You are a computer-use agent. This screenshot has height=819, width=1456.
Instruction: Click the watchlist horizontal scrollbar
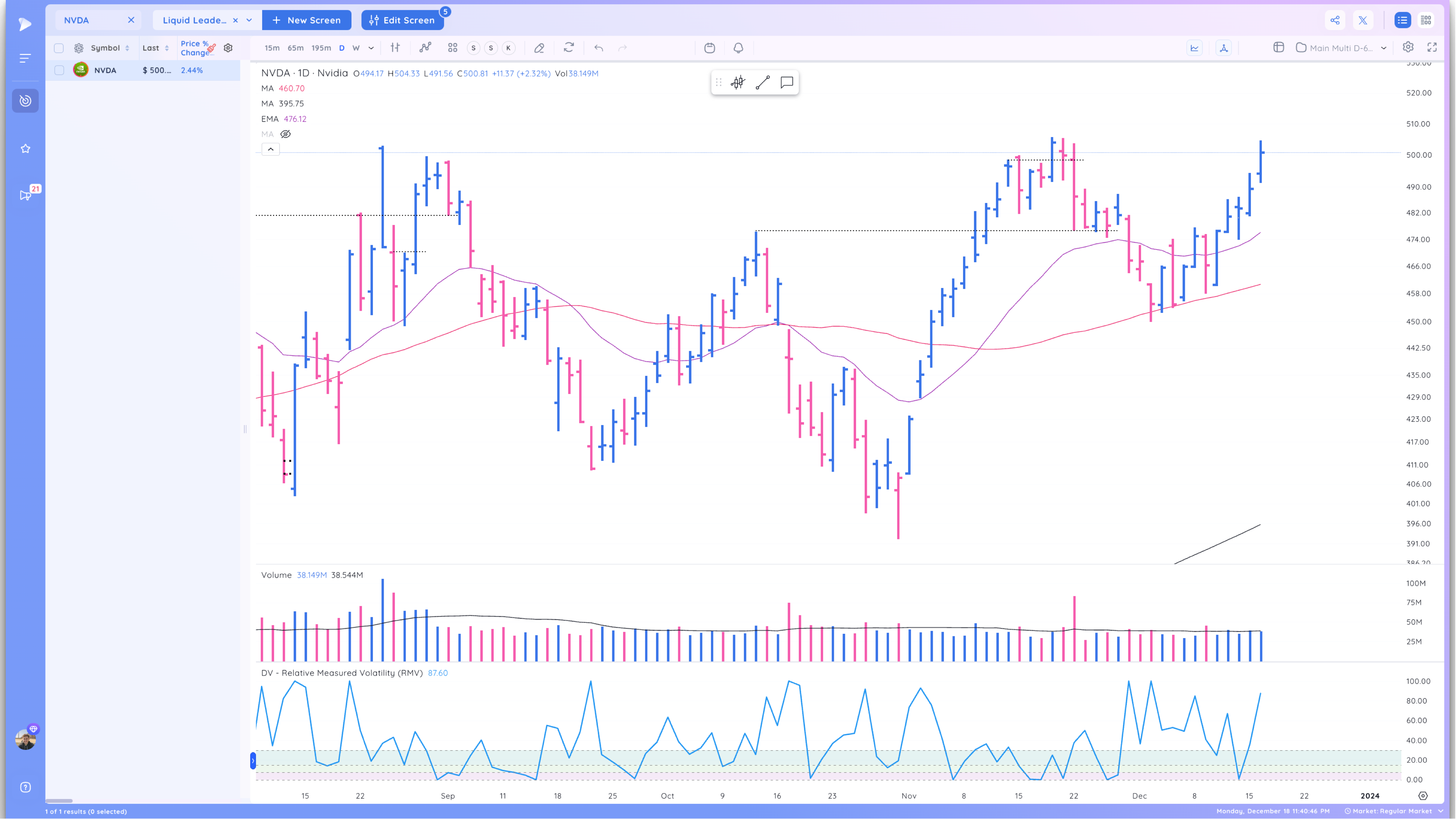click(59, 800)
